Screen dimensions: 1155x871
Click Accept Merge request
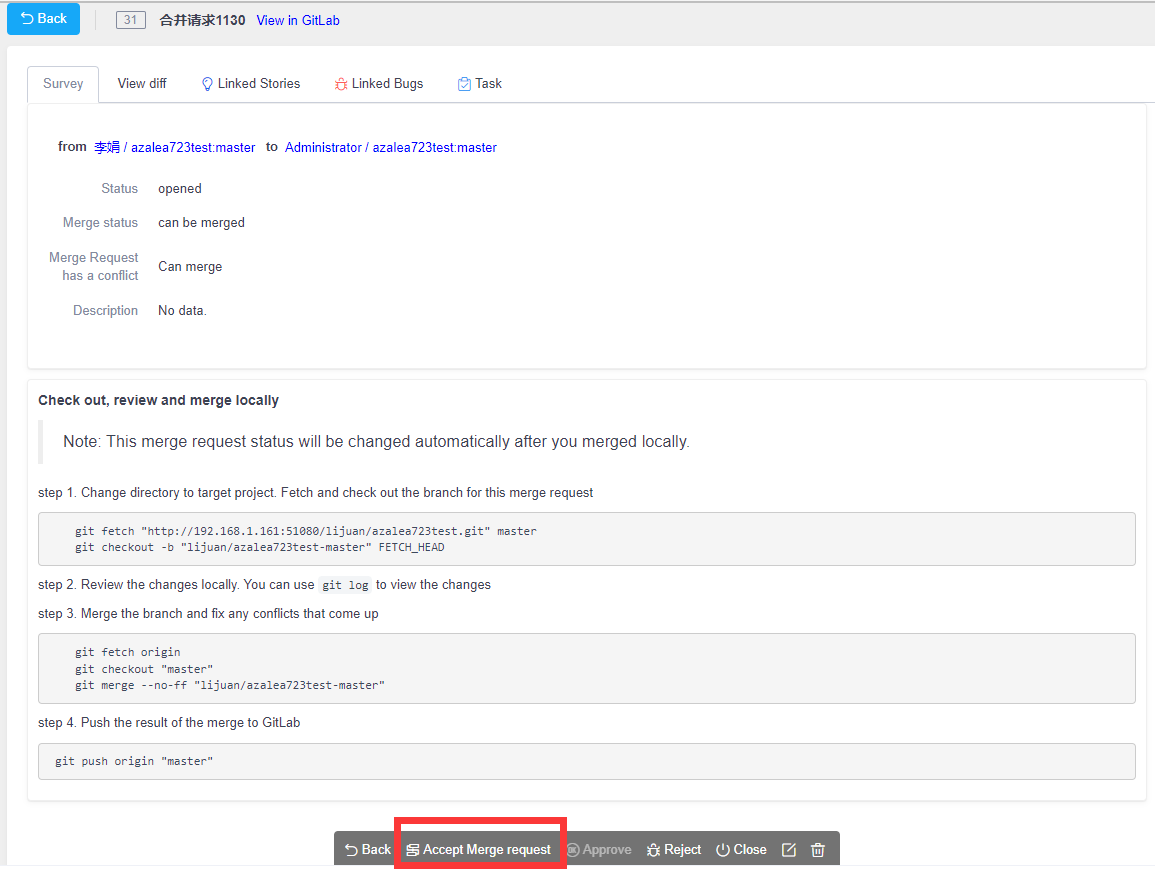tap(479, 850)
